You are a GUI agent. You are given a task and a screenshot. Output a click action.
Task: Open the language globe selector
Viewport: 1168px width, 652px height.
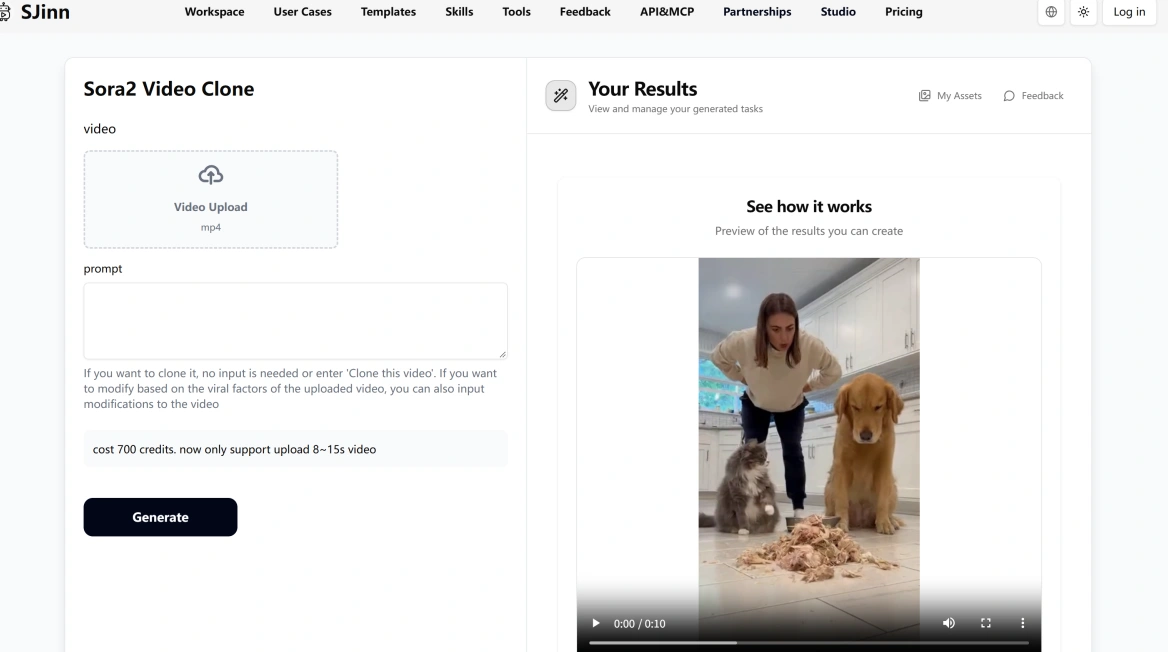(1051, 12)
